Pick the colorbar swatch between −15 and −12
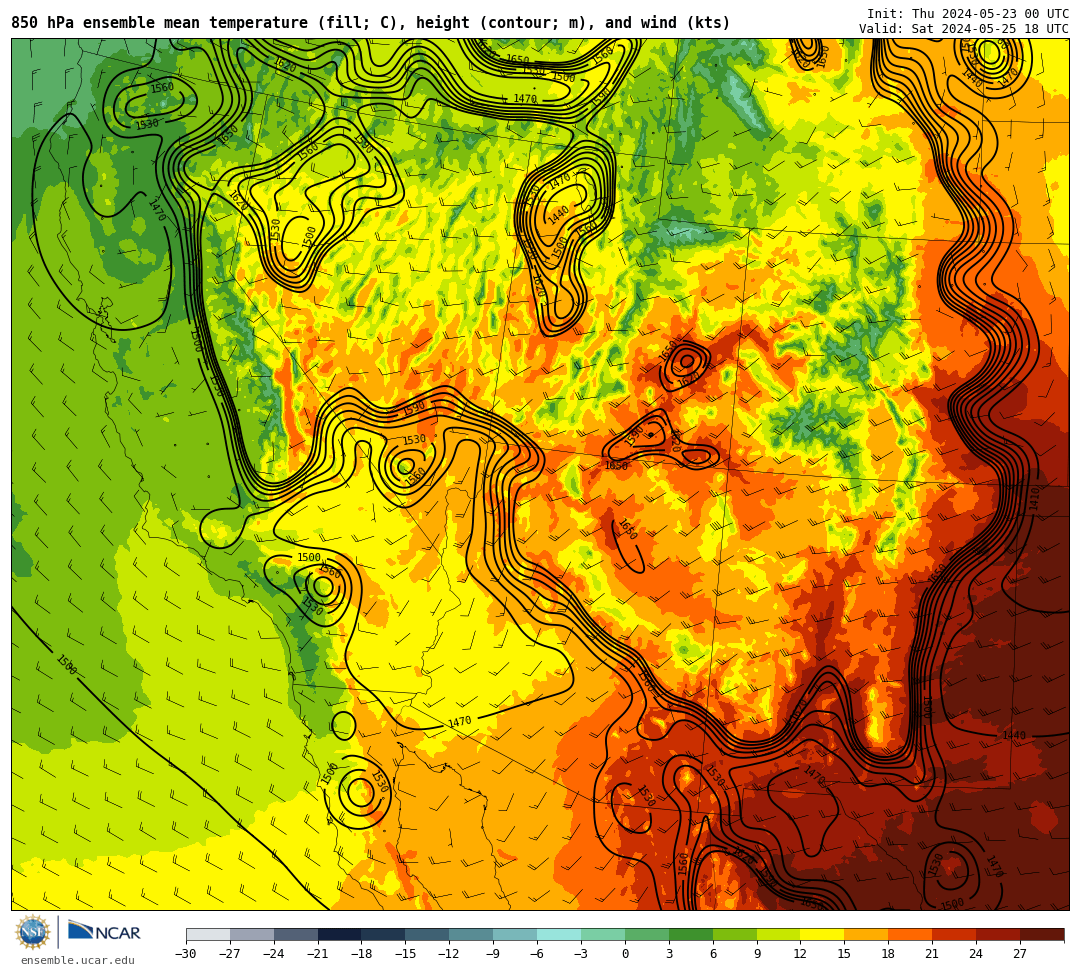1080x973 pixels. 427,934
